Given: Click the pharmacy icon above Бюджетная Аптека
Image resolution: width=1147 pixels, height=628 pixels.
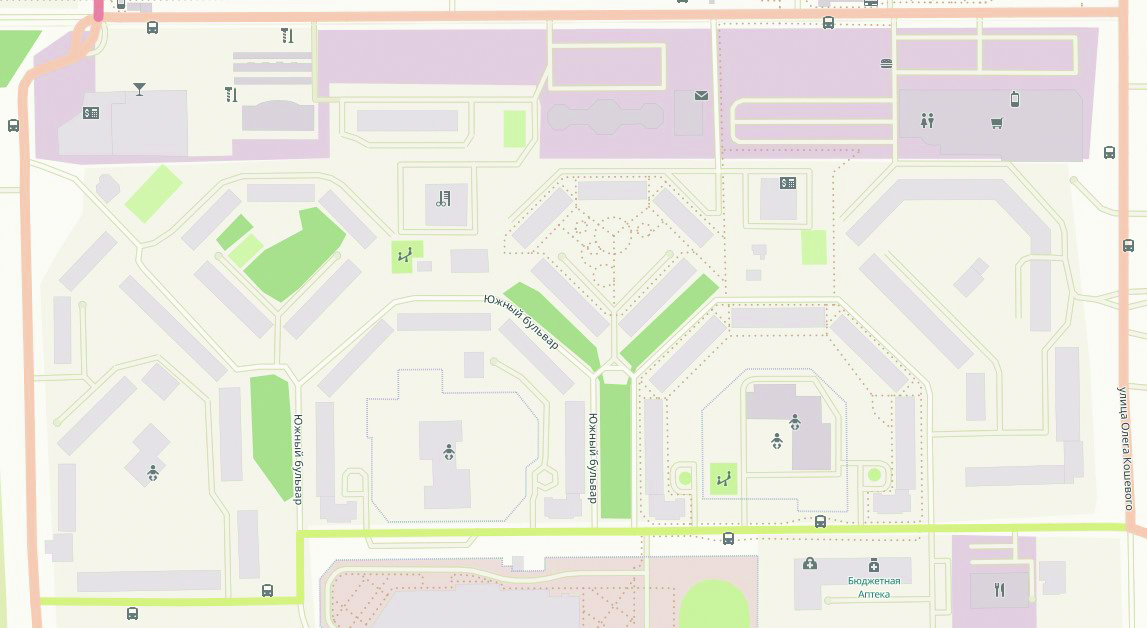Looking at the screenshot, I should [x=873, y=564].
